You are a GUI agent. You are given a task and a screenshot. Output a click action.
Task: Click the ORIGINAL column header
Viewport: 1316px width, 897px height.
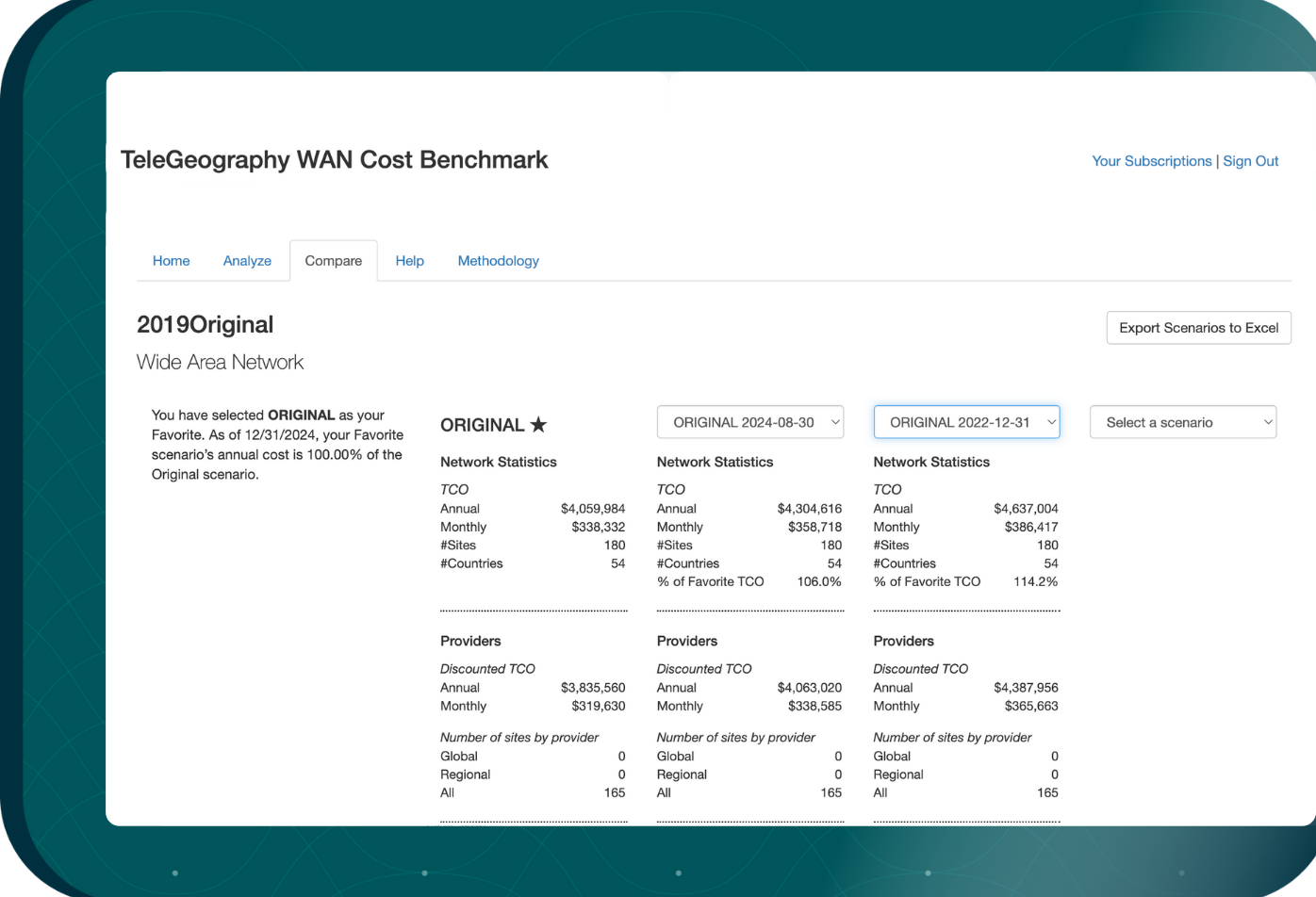[485, 424]
